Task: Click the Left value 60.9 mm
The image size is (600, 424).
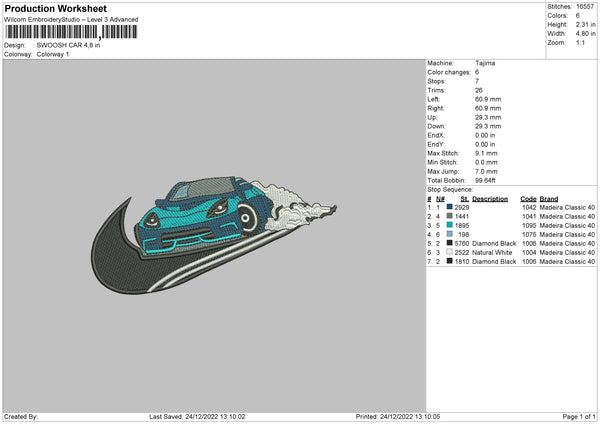Action: pyautogui.click(x=488, y=99)
